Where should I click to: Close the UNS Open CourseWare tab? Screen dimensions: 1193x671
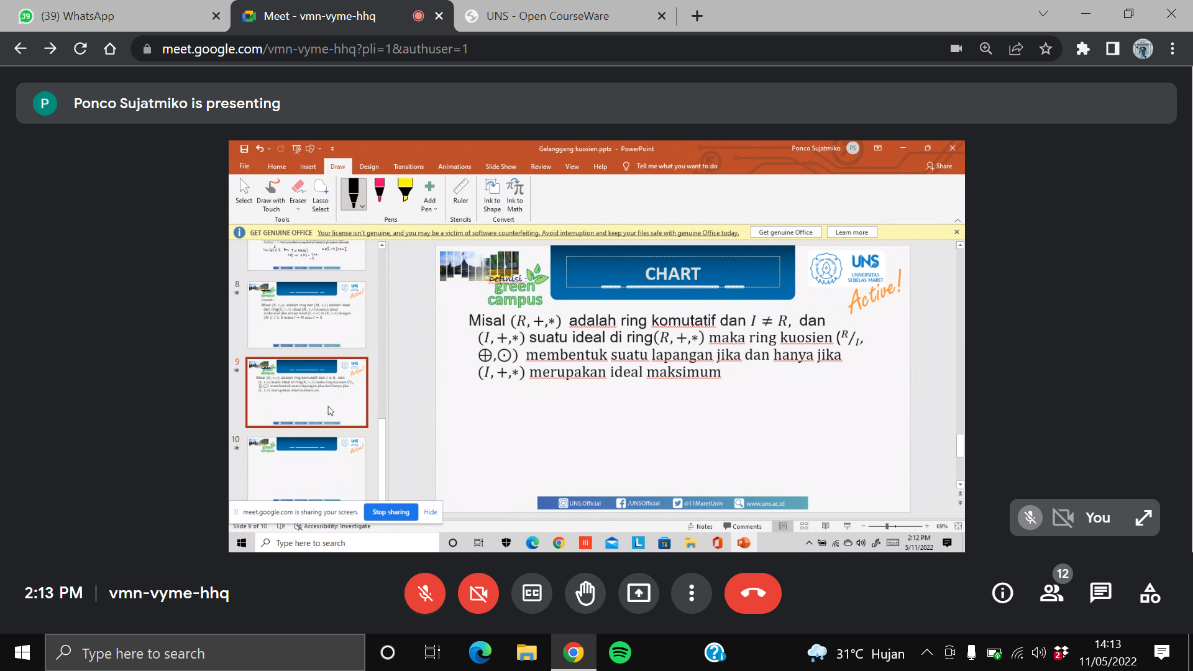click(661, 16)
